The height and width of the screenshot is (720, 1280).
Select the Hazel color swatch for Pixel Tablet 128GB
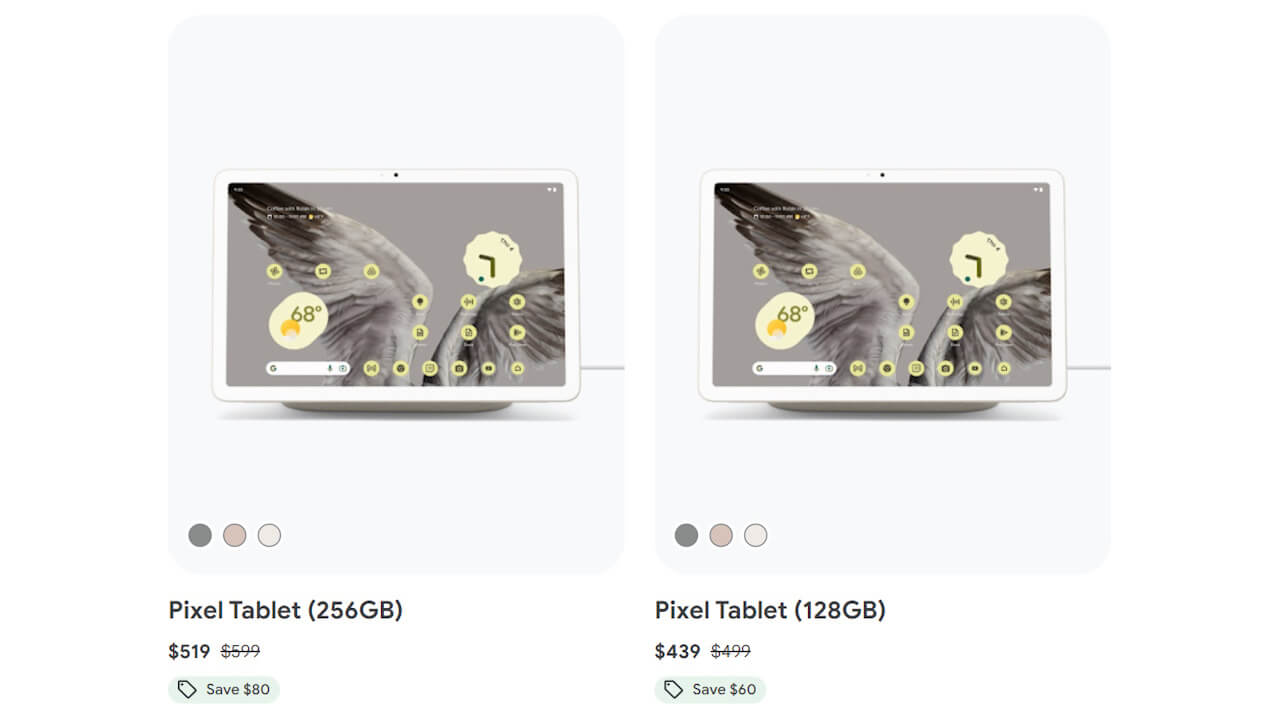pyautogui.click(x=686, y=535)
